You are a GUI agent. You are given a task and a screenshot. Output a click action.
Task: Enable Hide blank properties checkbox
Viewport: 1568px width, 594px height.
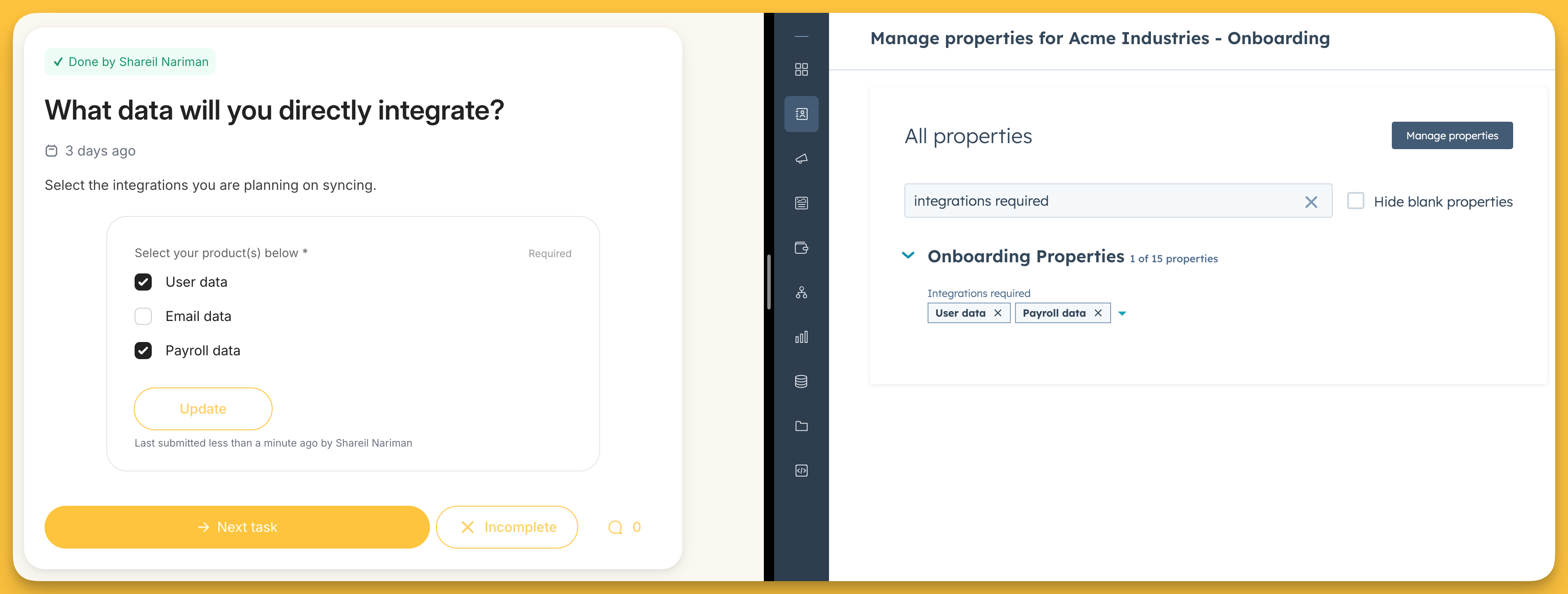(x=1355, y=201)
